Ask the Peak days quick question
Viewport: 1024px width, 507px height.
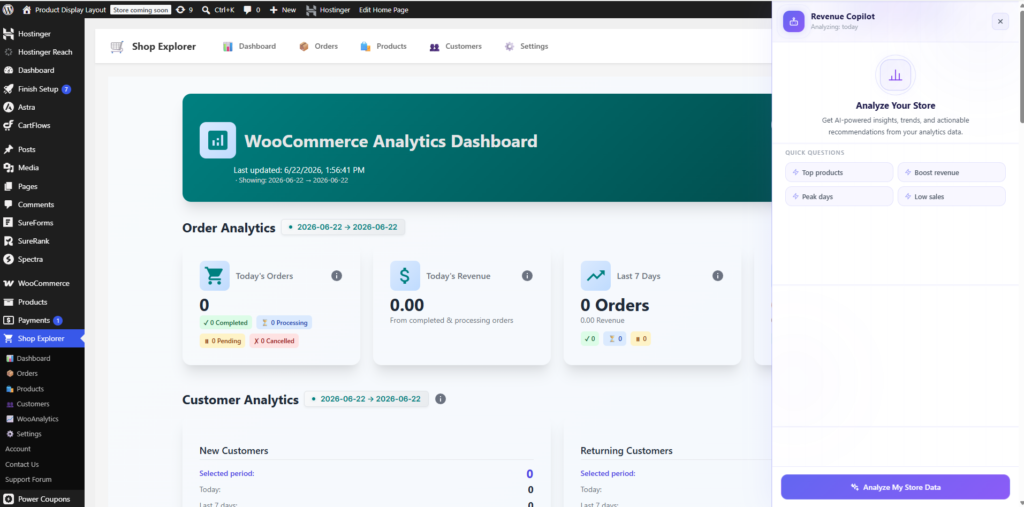839,196
